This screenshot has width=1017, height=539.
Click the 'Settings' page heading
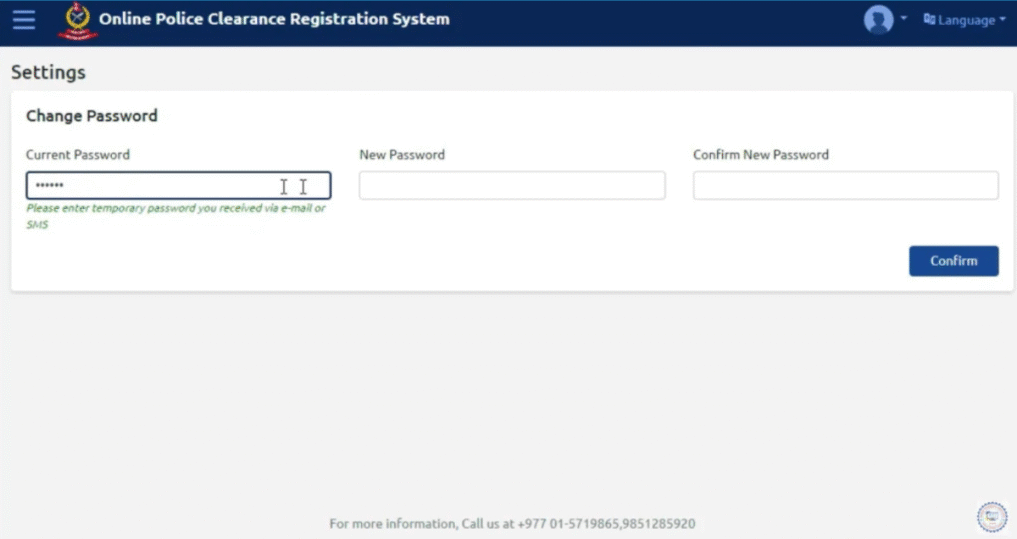(48, 72)
